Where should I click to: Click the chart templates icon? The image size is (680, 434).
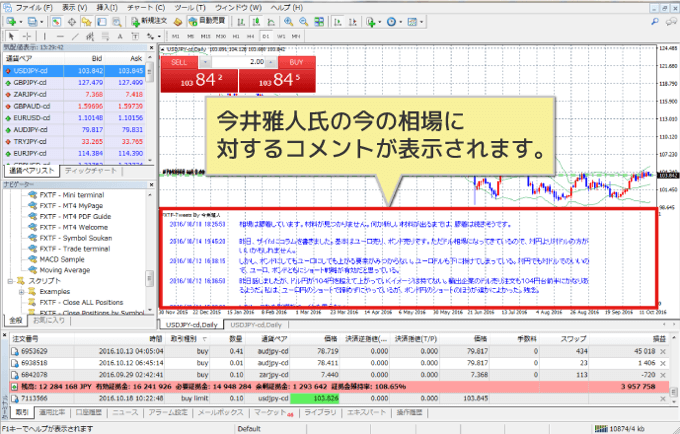(x=412, y=22)
